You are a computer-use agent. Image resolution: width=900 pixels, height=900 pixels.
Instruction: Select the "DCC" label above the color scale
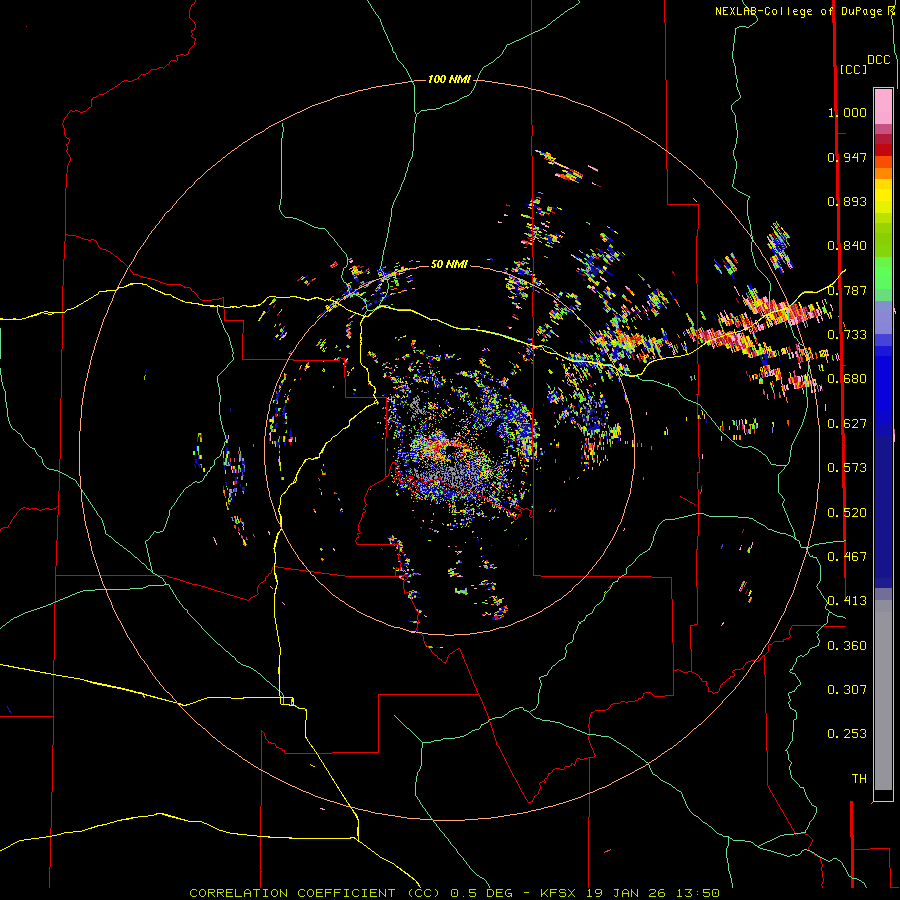click(879, 60)
